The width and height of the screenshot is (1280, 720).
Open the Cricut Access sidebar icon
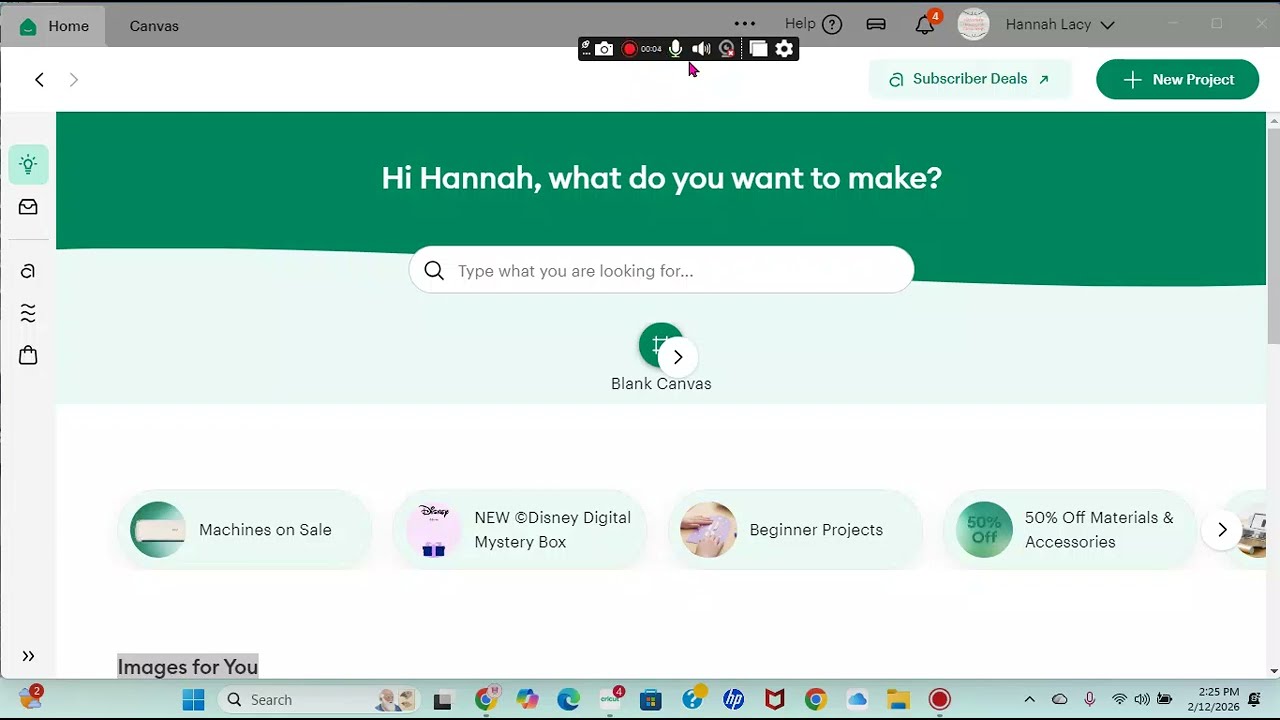tap(28, 271)
